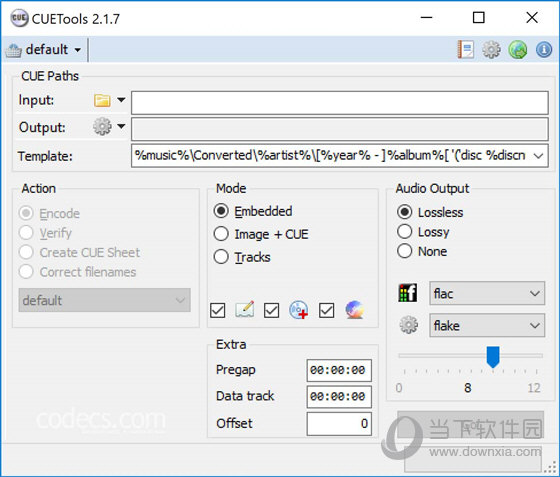Click the flac format icon
Image resolution: width=560 pixels, height=477 pixels.
coord(408,293)
